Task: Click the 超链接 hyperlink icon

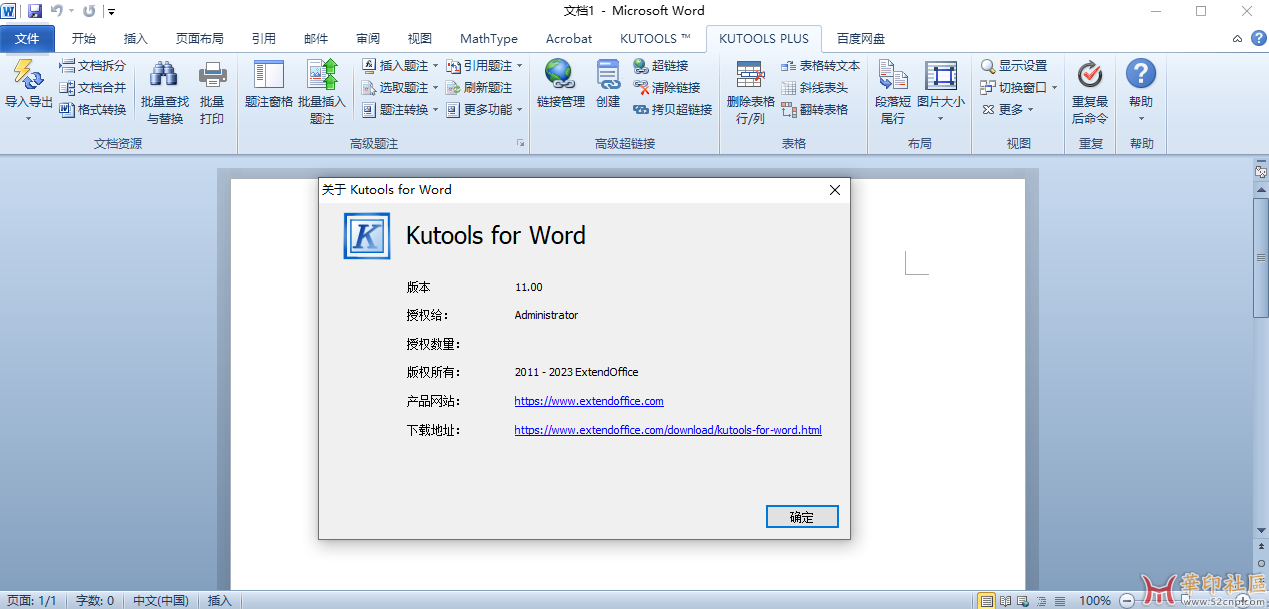Action: pyautogui.click(x=641, y=66)
